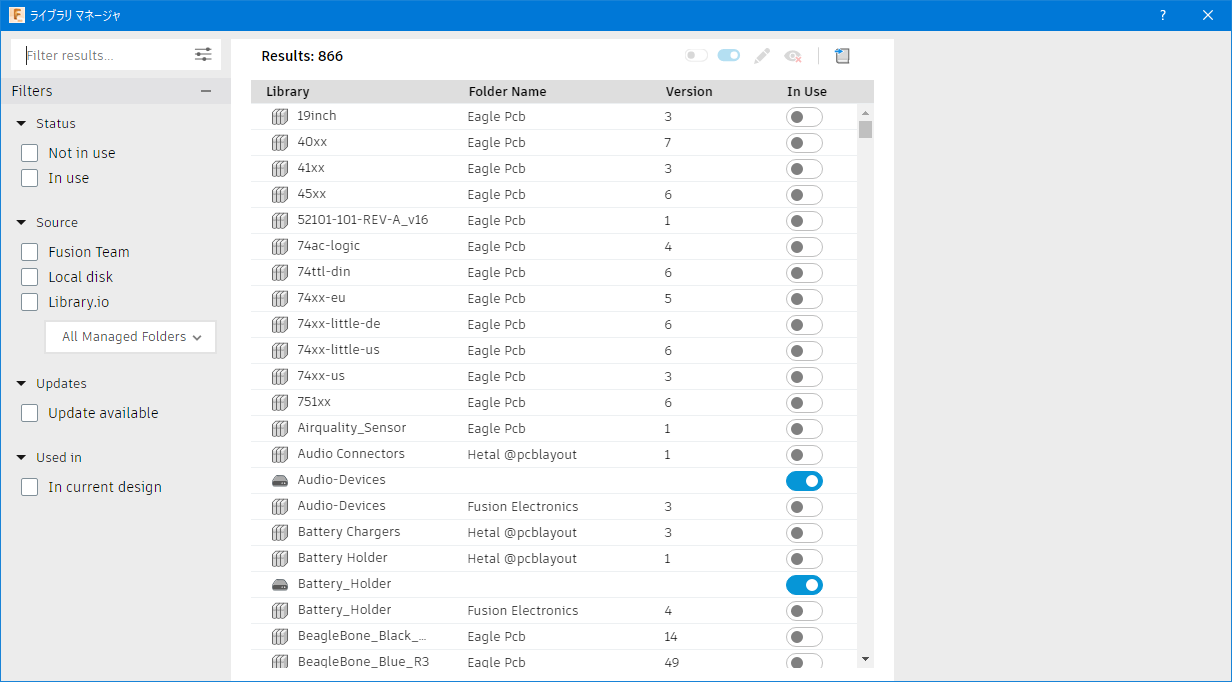Check the Update available filter
The width and height of the screenshot is (1232, 682).
tap(30, 413)
